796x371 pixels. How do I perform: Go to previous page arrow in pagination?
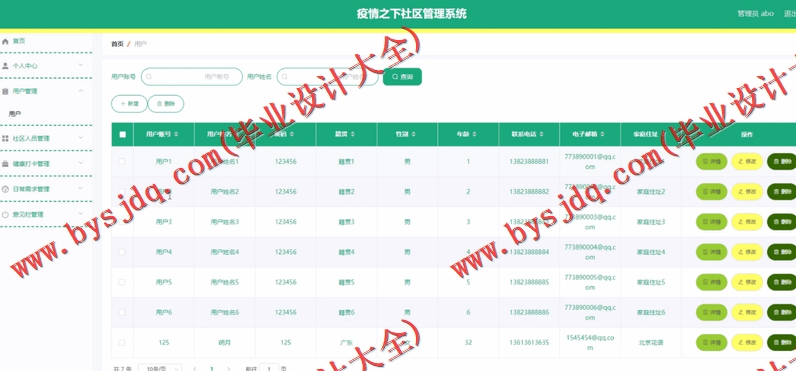[x=195, y=369]
